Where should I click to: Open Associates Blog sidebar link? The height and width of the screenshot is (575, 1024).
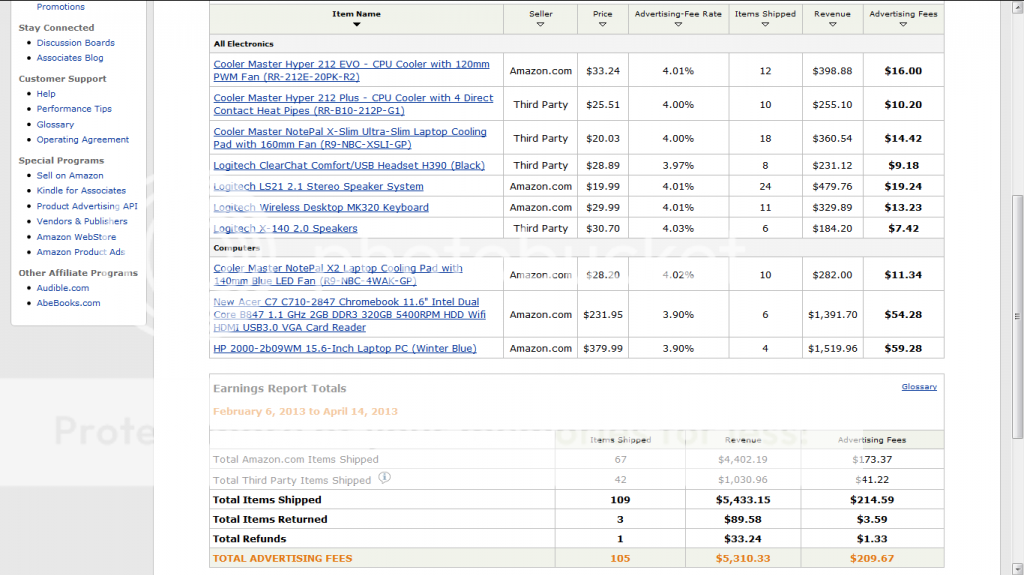coord(70,58)
